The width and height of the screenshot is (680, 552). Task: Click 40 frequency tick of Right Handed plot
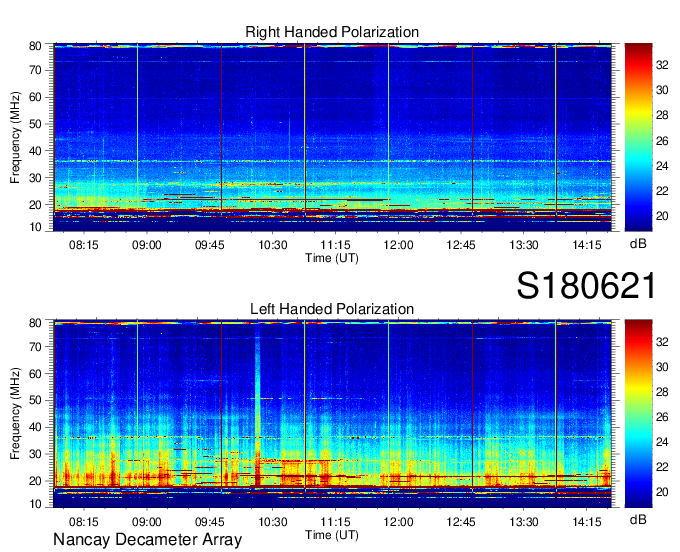coord(35,151)
